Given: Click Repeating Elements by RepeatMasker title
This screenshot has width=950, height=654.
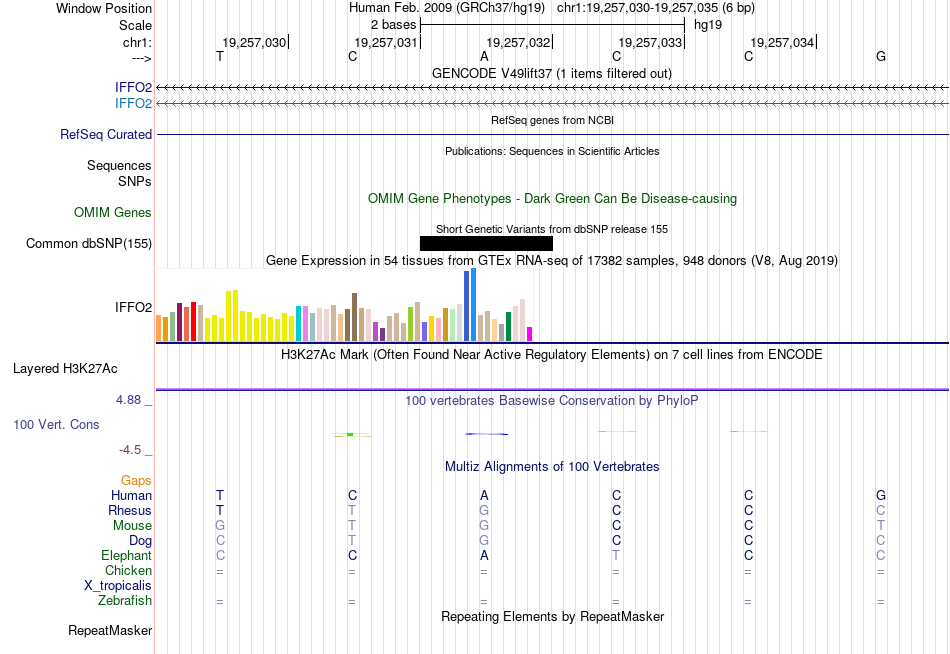Looking at the screenshot, I should click(553, 617).
